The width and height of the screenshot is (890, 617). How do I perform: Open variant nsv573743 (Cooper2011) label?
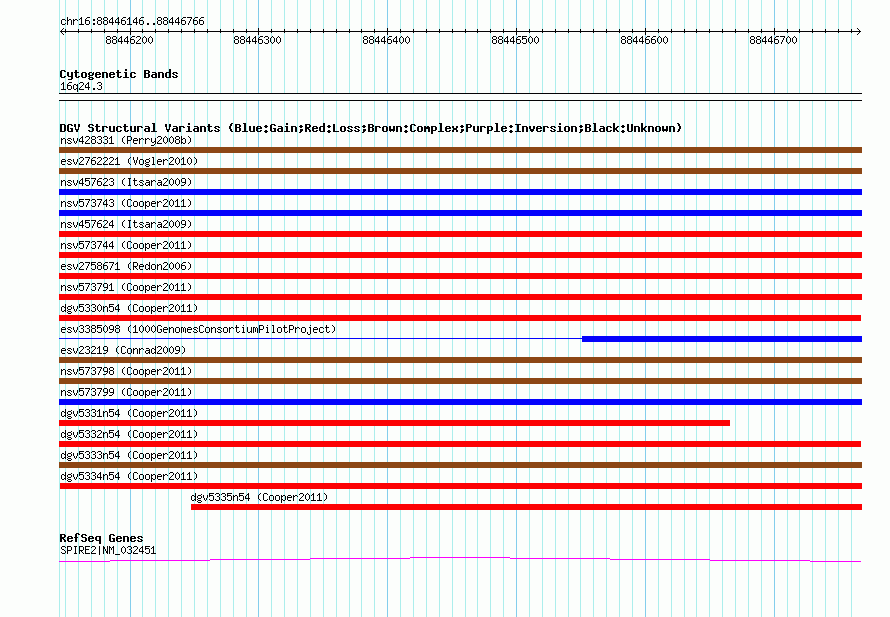click(126, 203)
